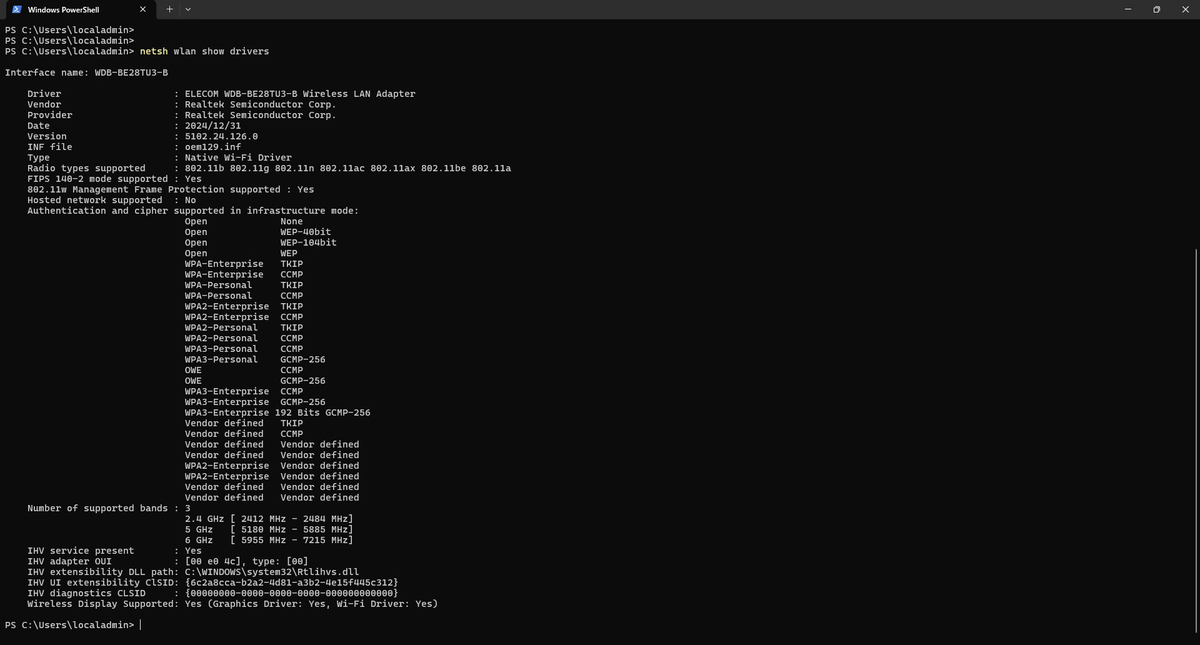Open the tab profile dropdown chevron

click(x=188, y=9)
